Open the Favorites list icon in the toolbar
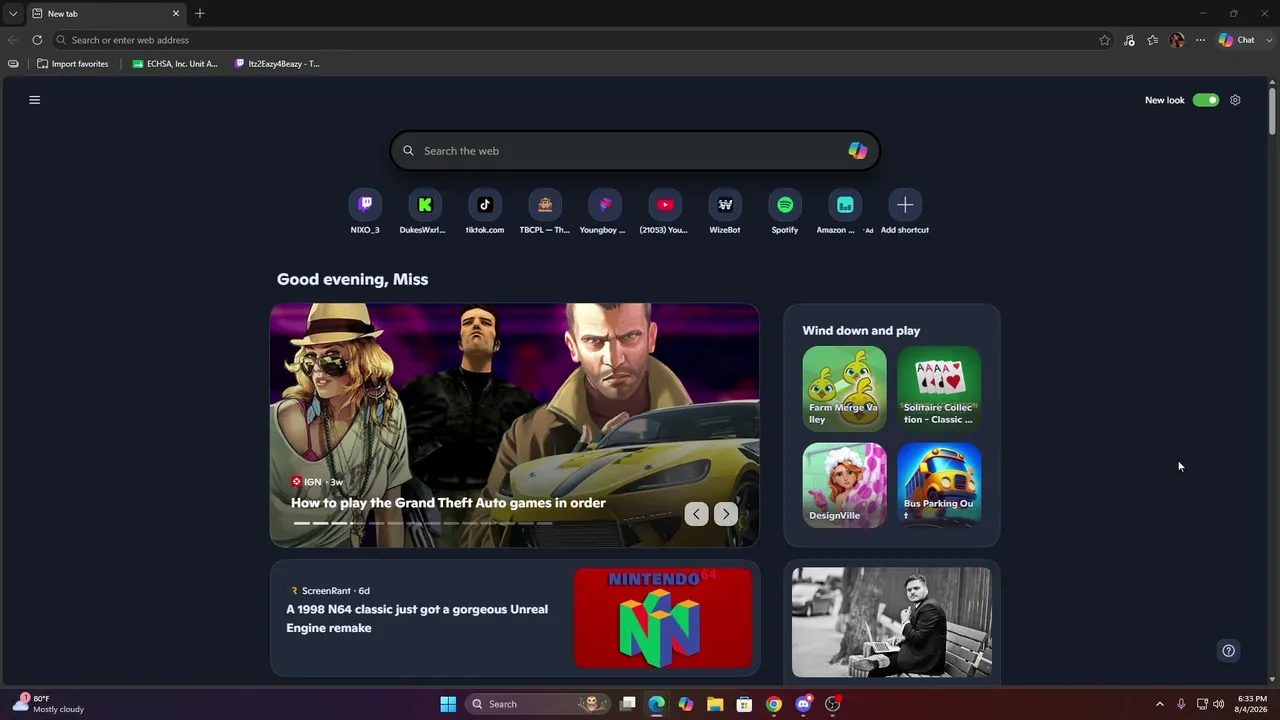Image resolution: width=1280 pixels, height=720 pixels. [1153, 40]
